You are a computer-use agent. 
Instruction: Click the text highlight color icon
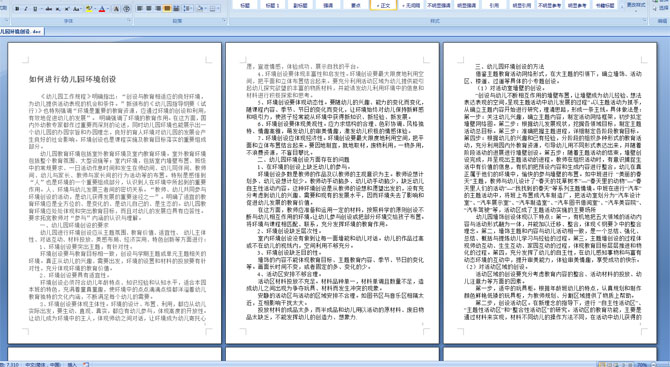pos(89,9)
